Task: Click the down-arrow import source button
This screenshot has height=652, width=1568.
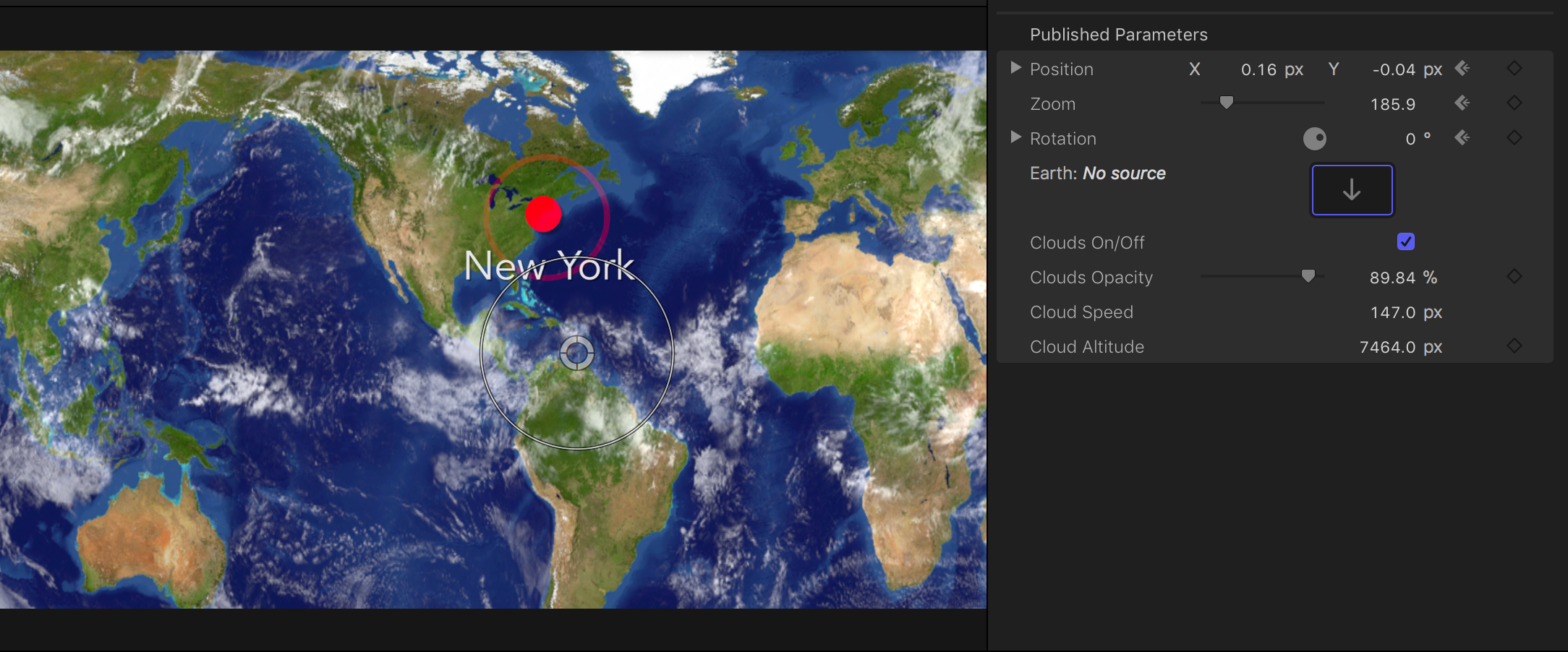Action: coord(1352,189)
